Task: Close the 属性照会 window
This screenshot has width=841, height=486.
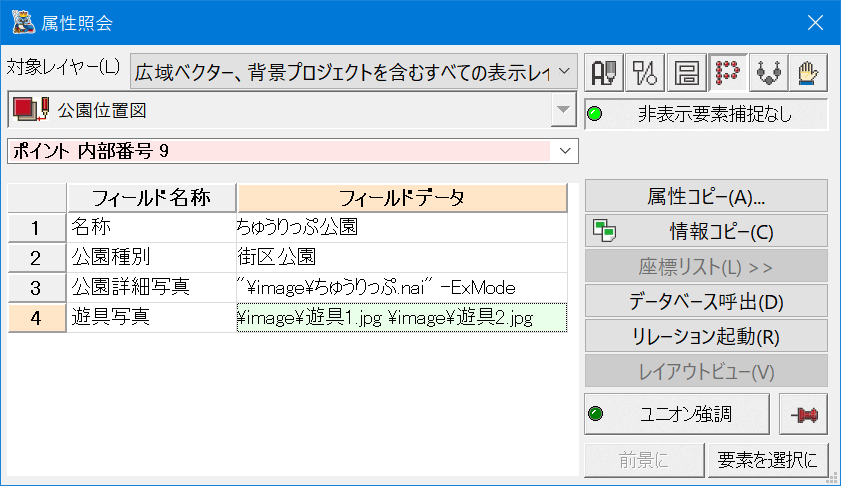Action: pyautogui.click(x=815, y=23)
